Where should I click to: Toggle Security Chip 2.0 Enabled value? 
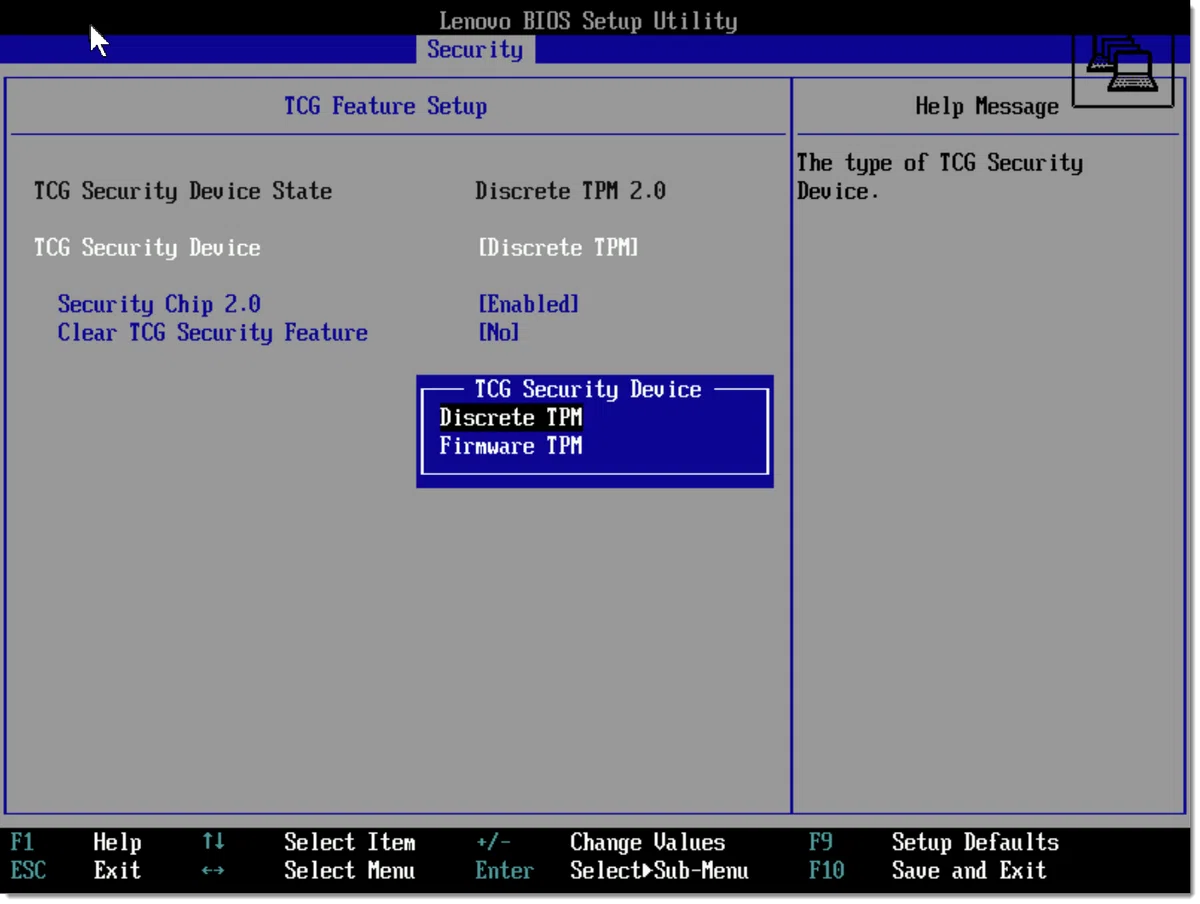[x=529, y=305]
